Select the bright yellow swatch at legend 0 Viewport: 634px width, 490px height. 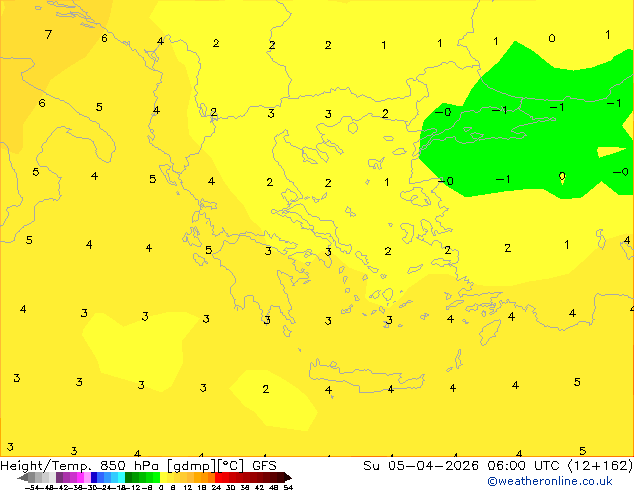[163, 478]
